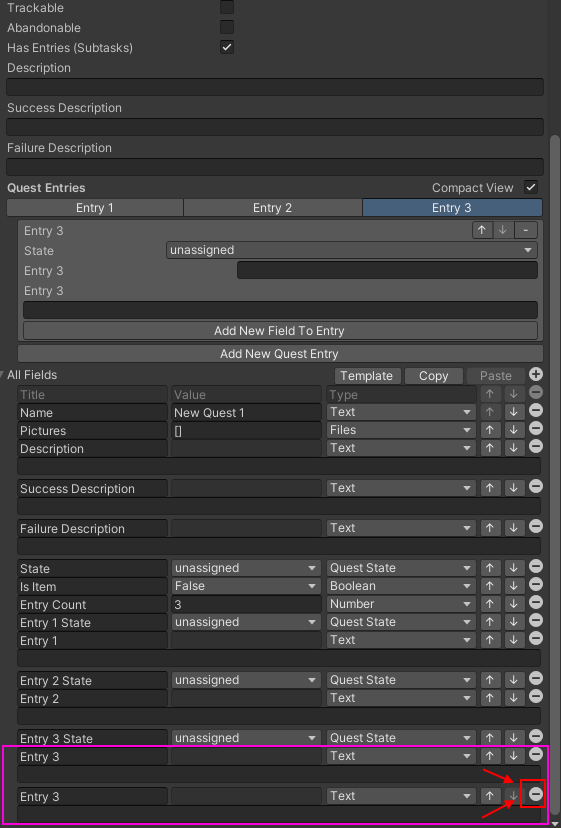This screenshot has width=561, height=828.
Task: Move the Entry Count field up
Action: 490,604
